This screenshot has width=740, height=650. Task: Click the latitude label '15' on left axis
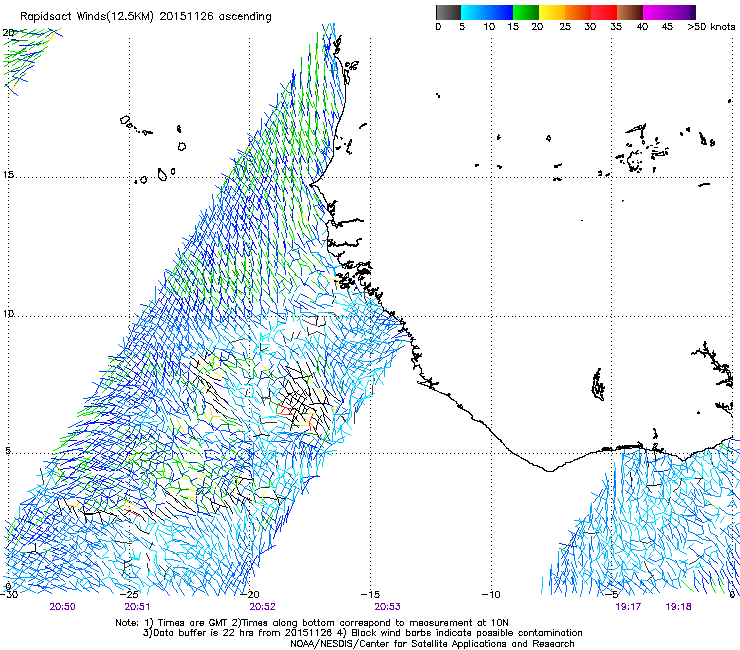[x=8, y=175]
